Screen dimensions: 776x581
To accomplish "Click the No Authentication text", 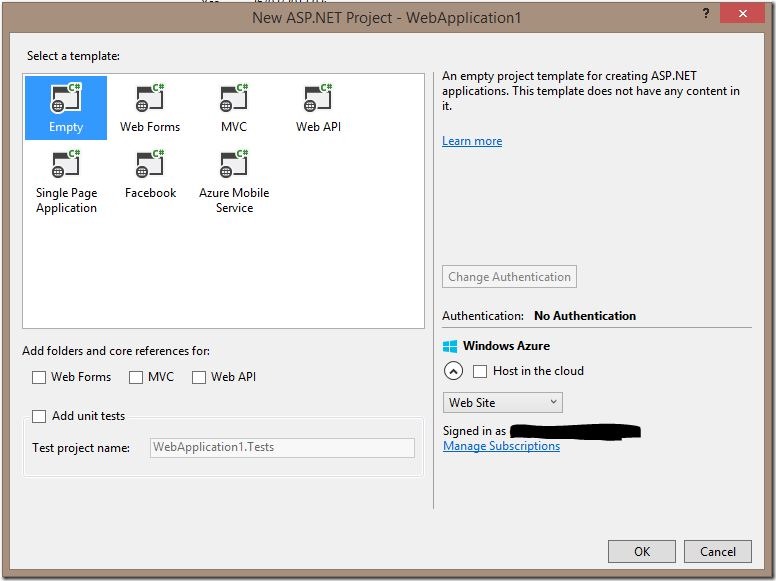I will (585, 316).
